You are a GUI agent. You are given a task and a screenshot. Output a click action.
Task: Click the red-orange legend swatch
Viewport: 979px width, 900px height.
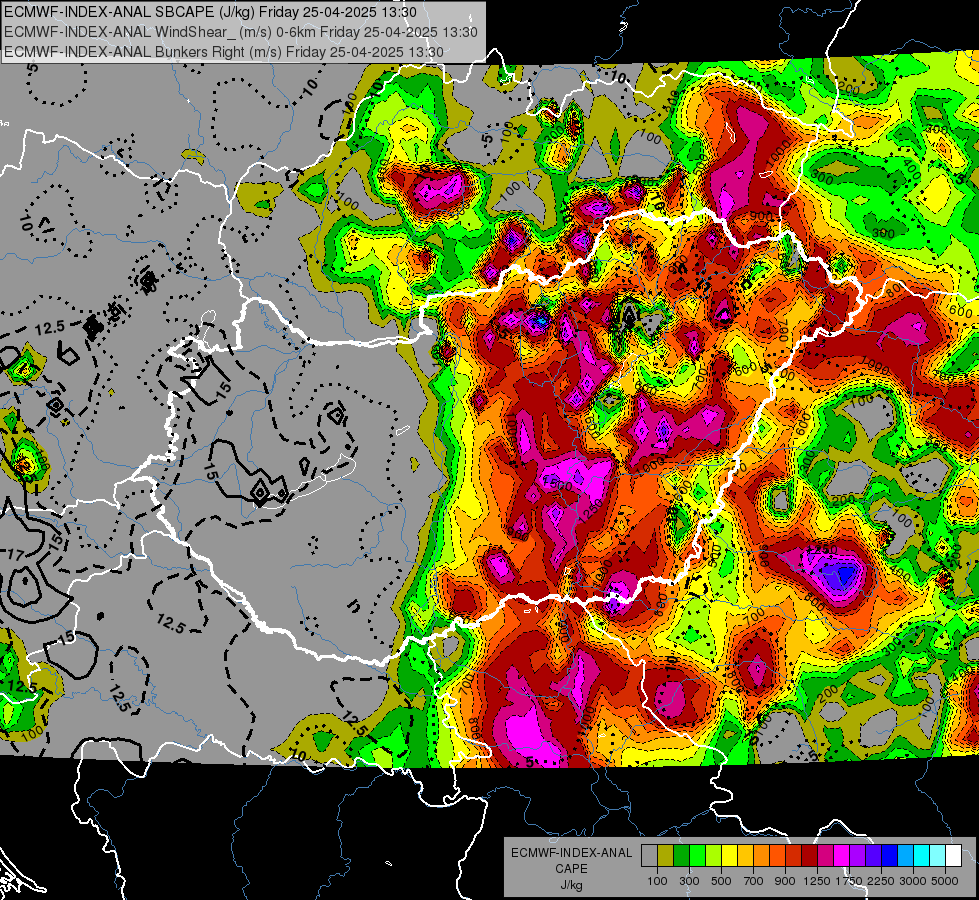[777, 856]
